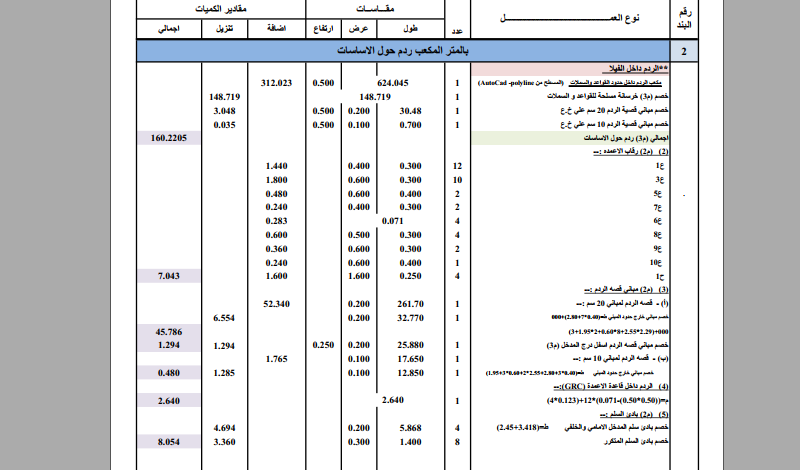Select the length value 624.045

(x=393, y=83)
